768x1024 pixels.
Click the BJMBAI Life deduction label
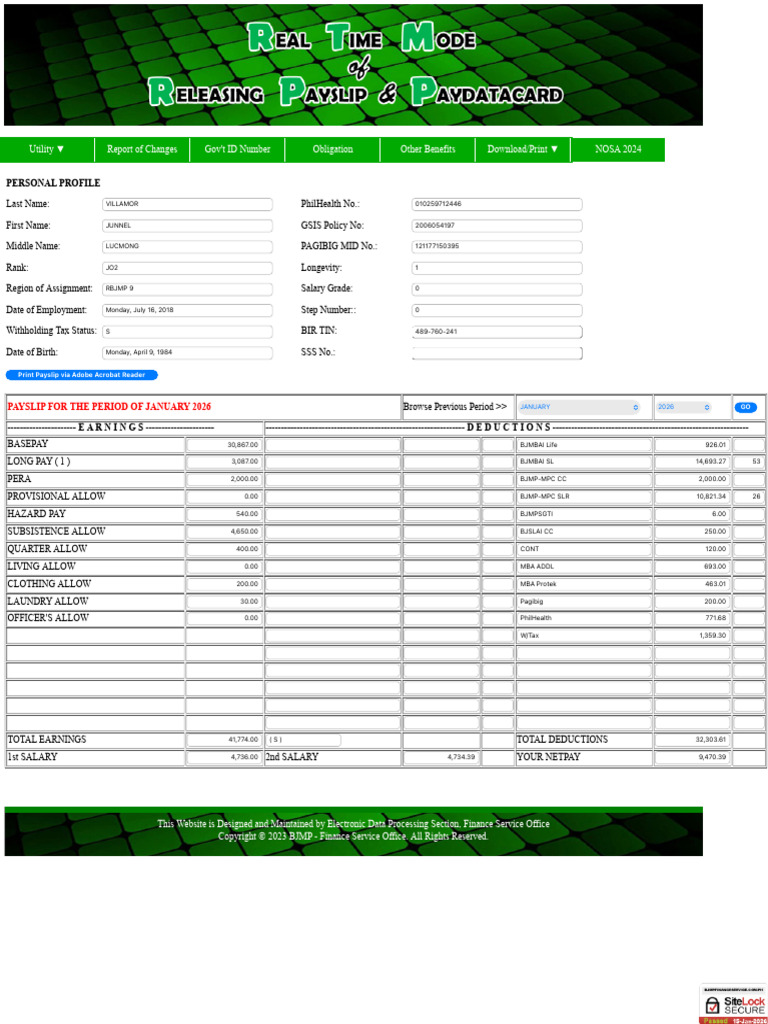[x=584, y=445]
